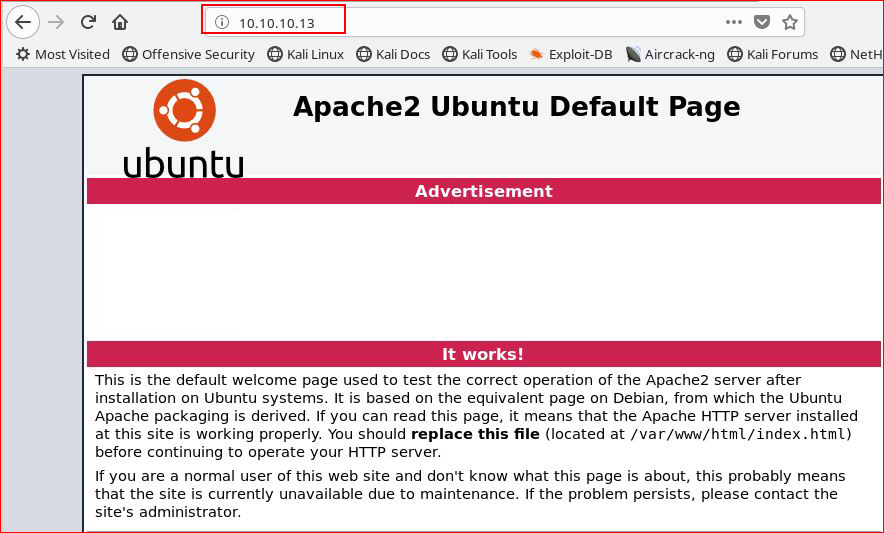The width and height of the screenshot is (884, 533).
Task: Show site information for 10.10.10.13
Action: (x=222, y=23)
